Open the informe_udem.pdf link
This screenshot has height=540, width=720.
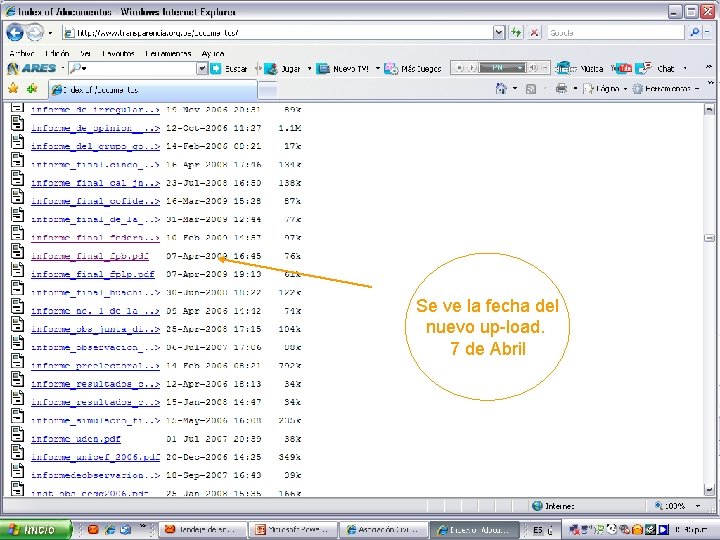pyautogui.click(x=76, y=439)
